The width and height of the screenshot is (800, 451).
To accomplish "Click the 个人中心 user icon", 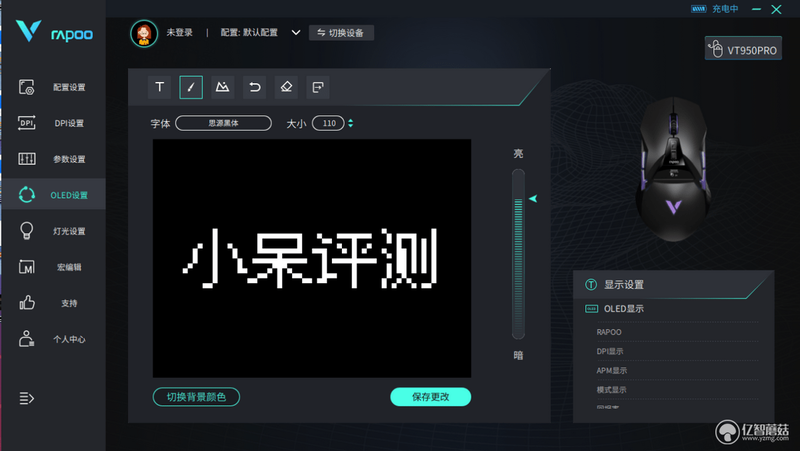I will point(27,339).
